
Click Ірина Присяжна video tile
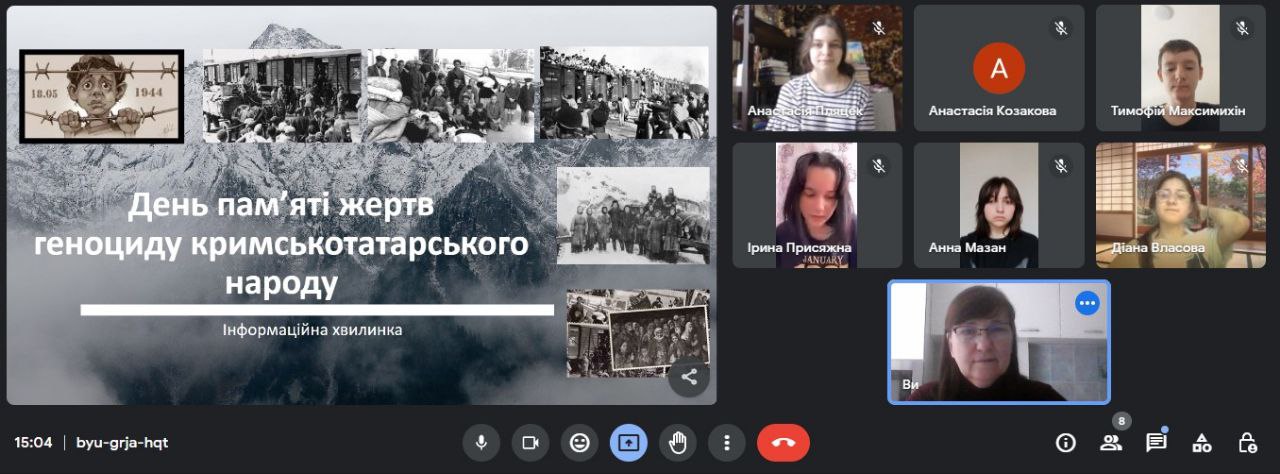tap(817, 205)
